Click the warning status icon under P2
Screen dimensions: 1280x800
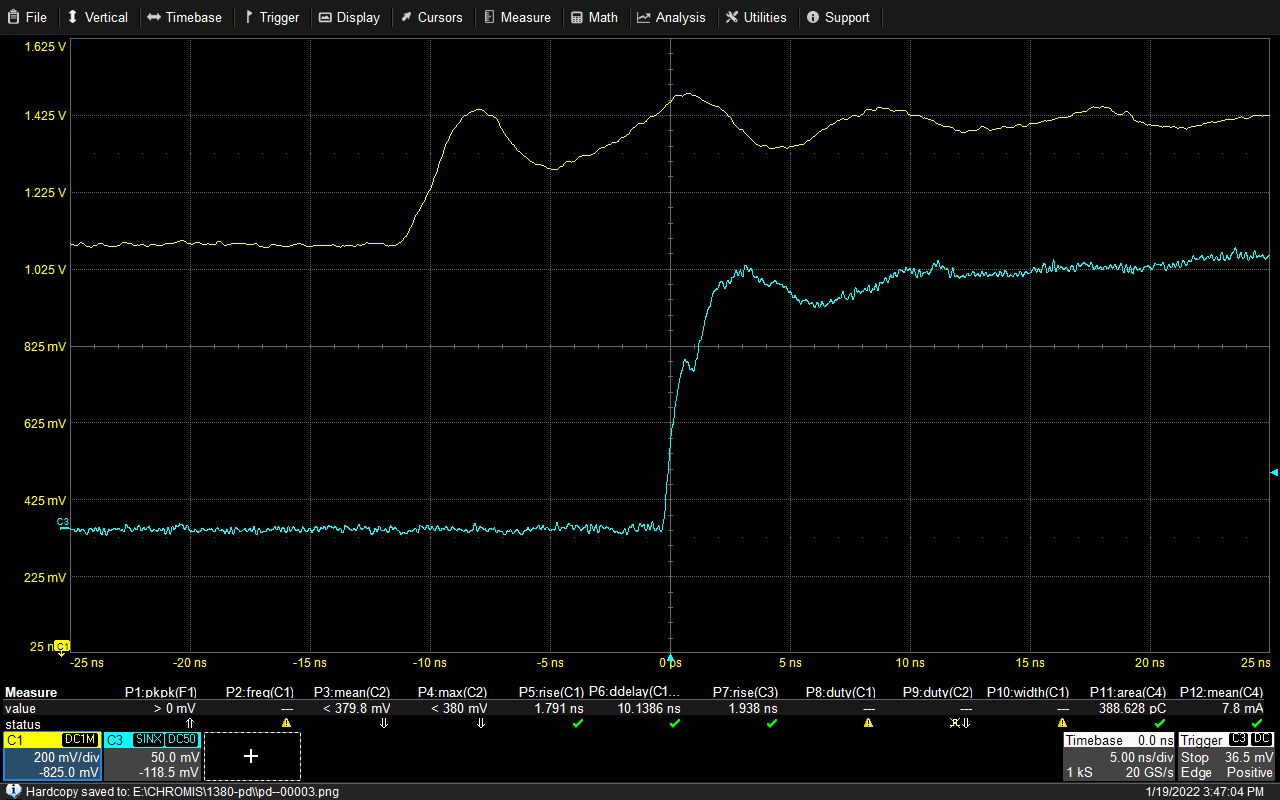coord(286,723)
